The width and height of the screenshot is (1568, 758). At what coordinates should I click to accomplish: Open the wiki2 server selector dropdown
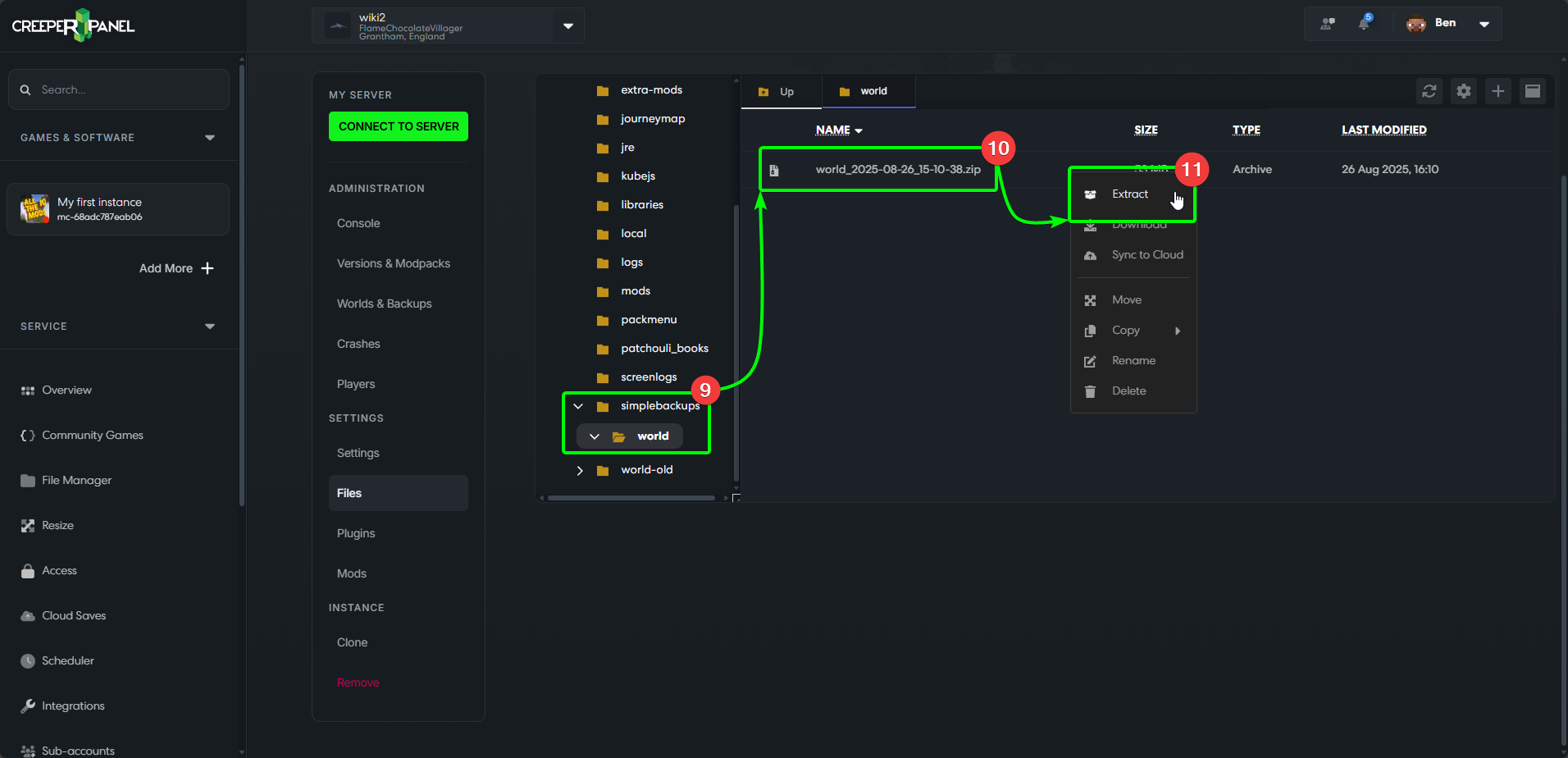[x=567, y=25]
